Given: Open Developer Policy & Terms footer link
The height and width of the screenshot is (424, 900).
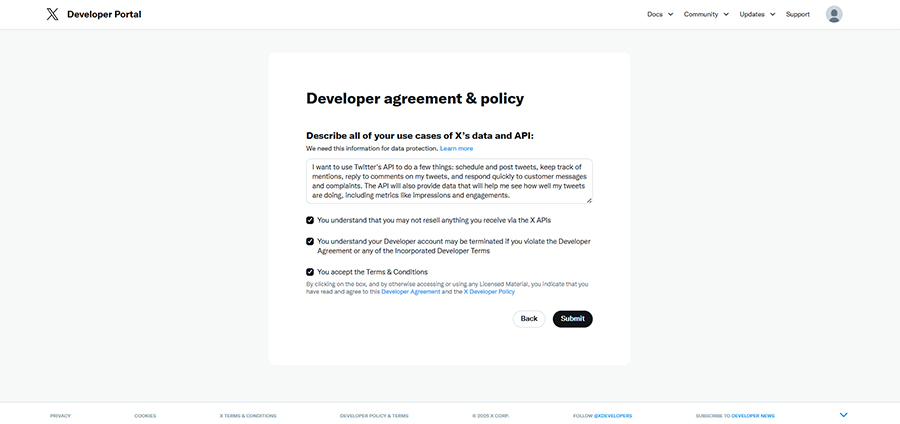Looking at the screenshot, I should click(374, 416).
